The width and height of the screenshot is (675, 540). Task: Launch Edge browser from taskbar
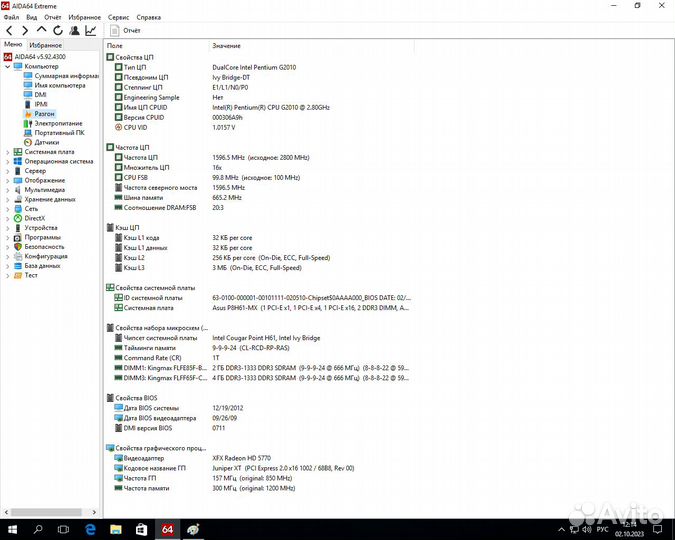[90, 529]
